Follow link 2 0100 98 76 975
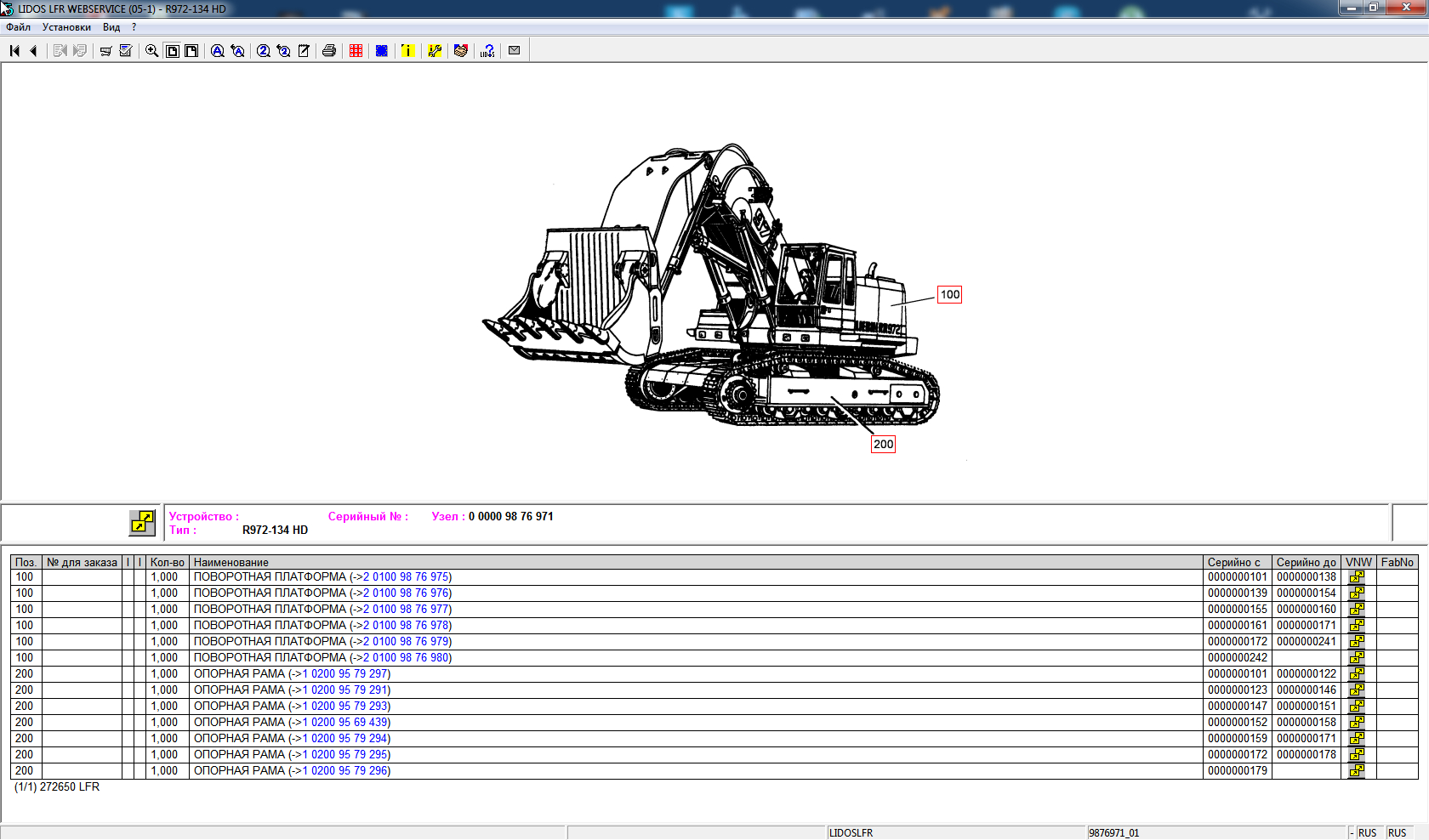 coord(407,577)
